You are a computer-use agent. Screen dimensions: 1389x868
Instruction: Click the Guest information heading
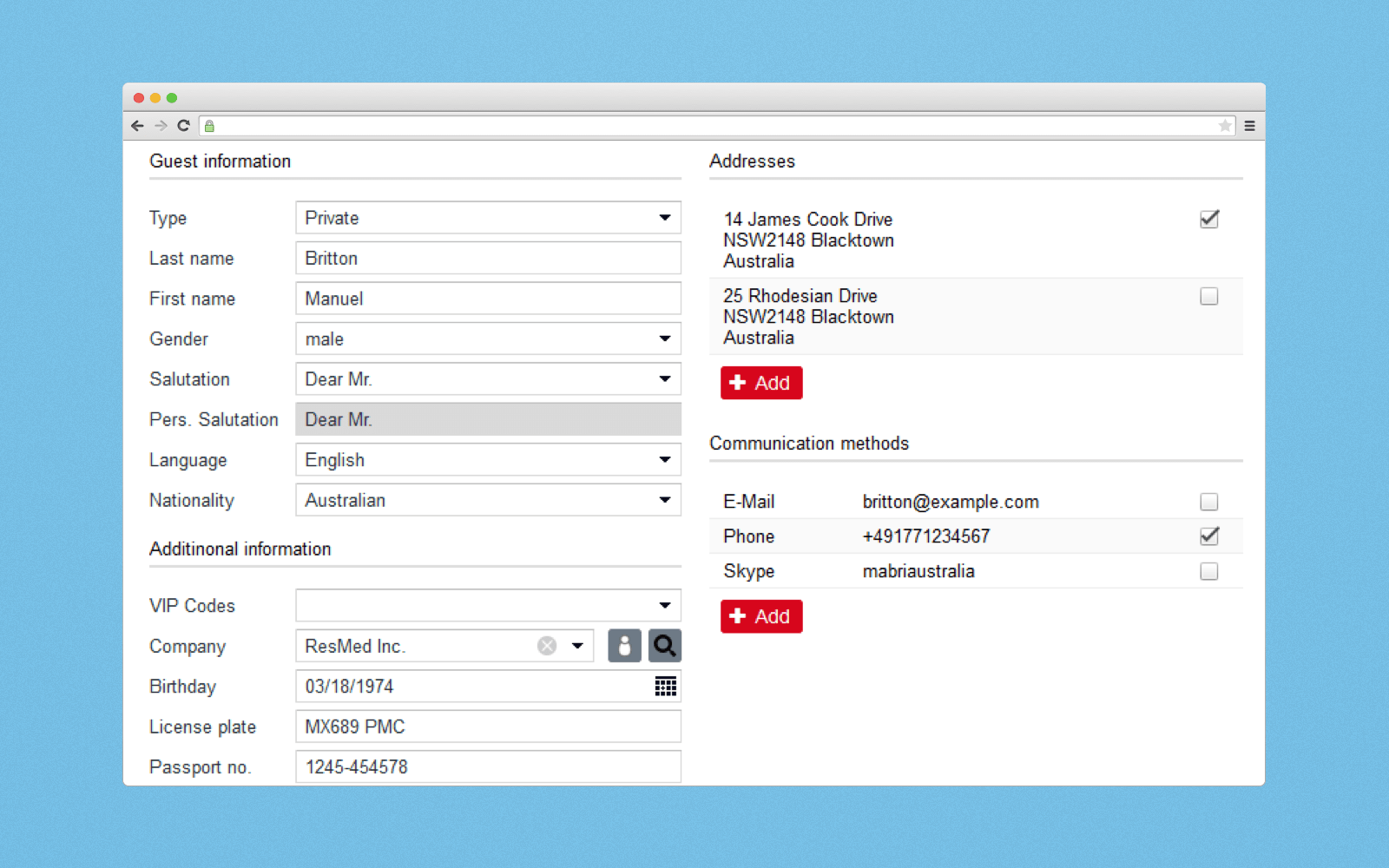click(220, 161)
